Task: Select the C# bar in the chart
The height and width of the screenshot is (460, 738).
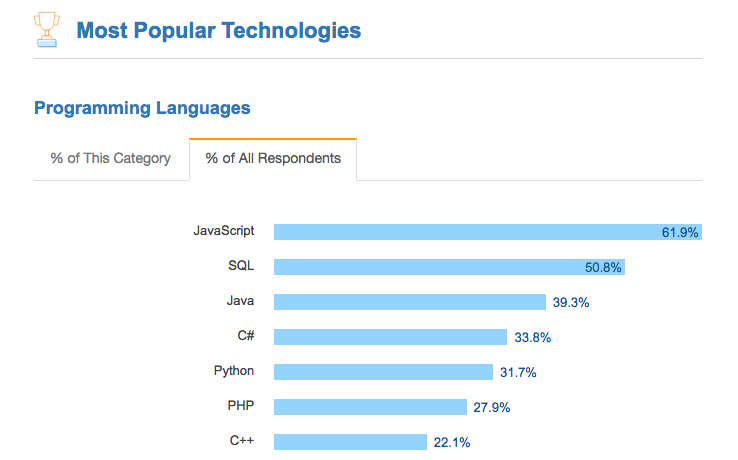Action: coord(390,337)
